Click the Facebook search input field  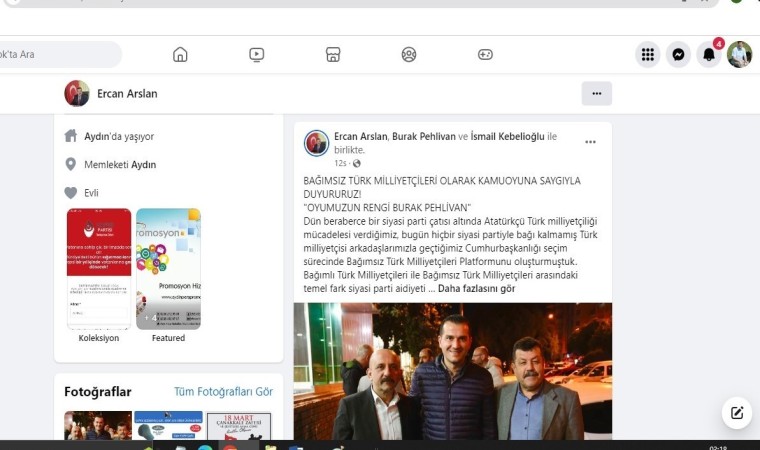point(58,55)
